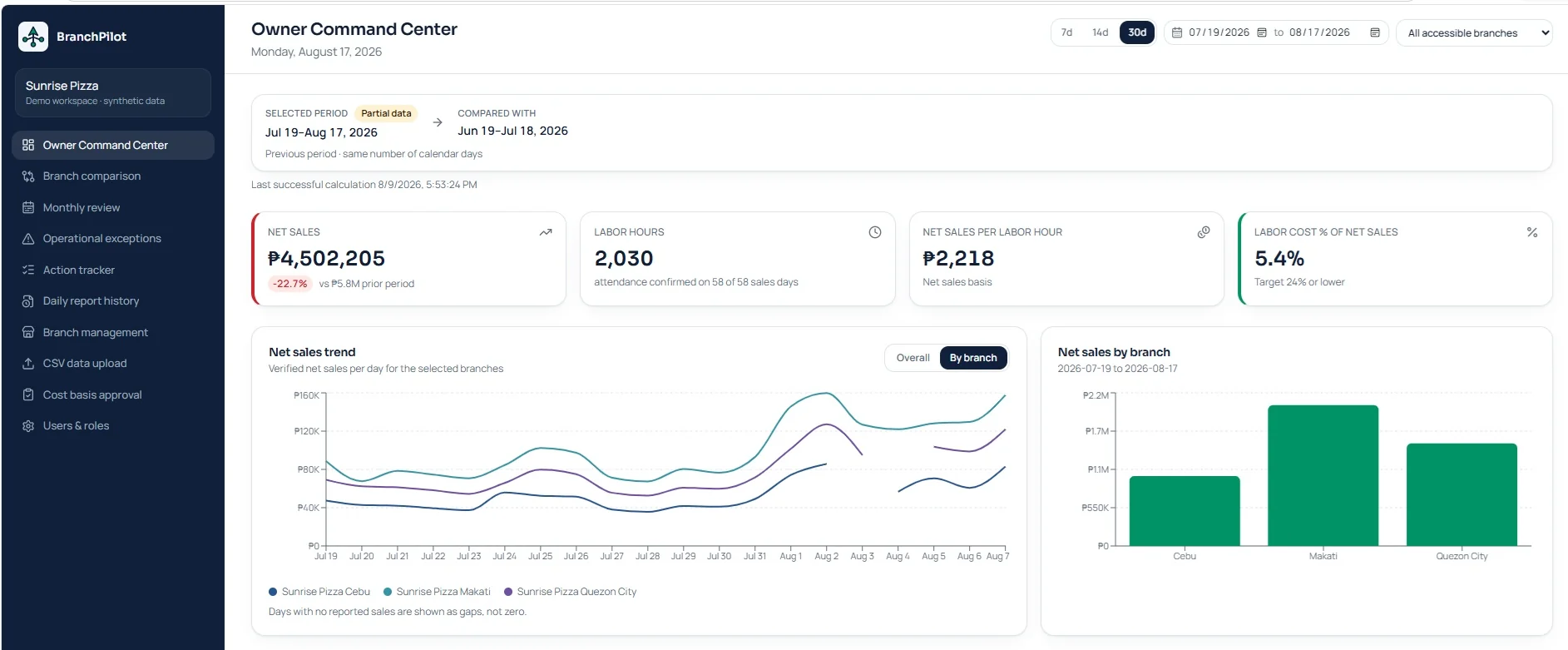Toggle Sunrise Pizza Cebu legend series
Screen dimensions: 1568x650
click(x=319, y=592)
